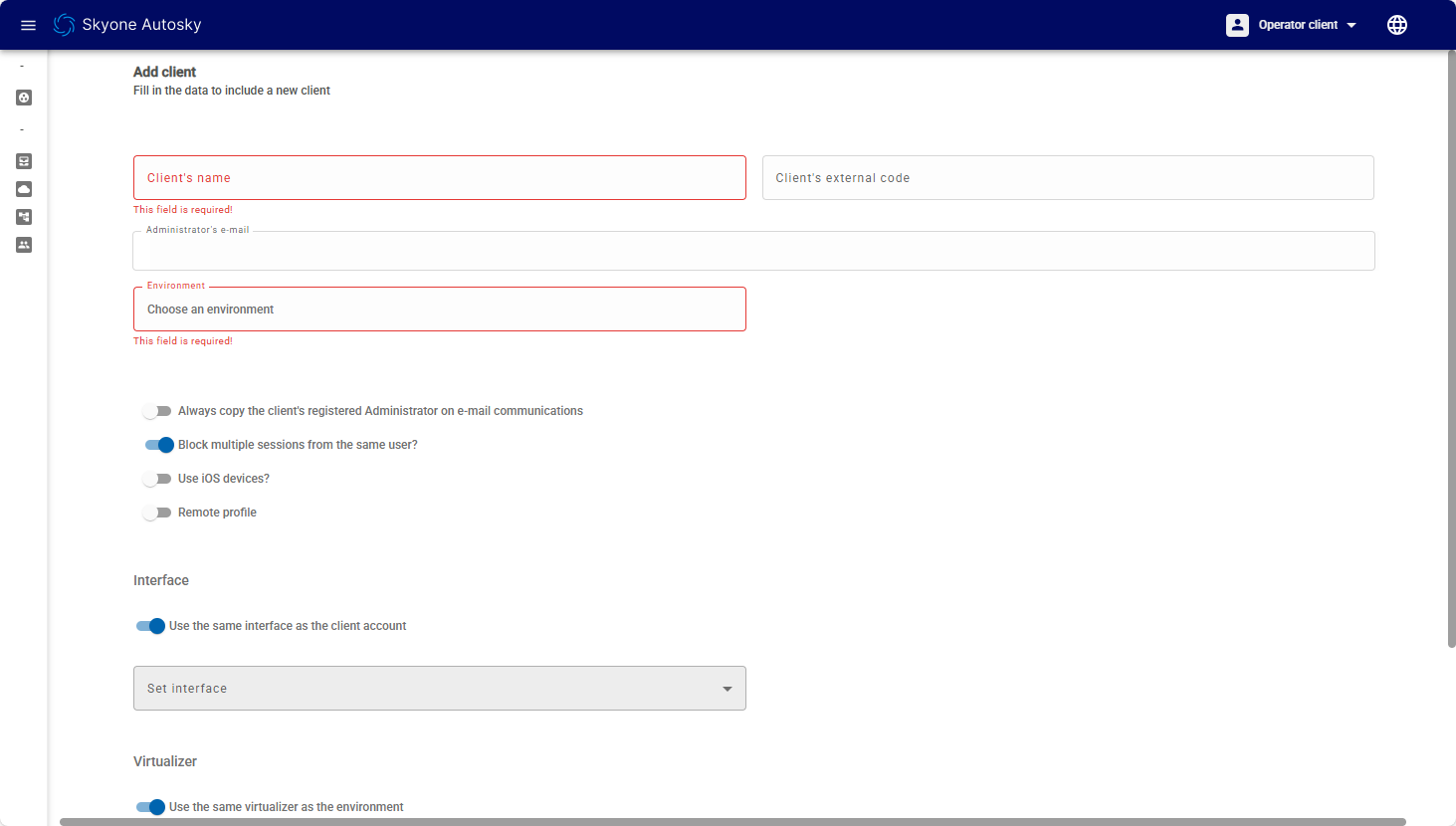
Task: Click the group-work dashboard sidebar icon
Action: 24,98
